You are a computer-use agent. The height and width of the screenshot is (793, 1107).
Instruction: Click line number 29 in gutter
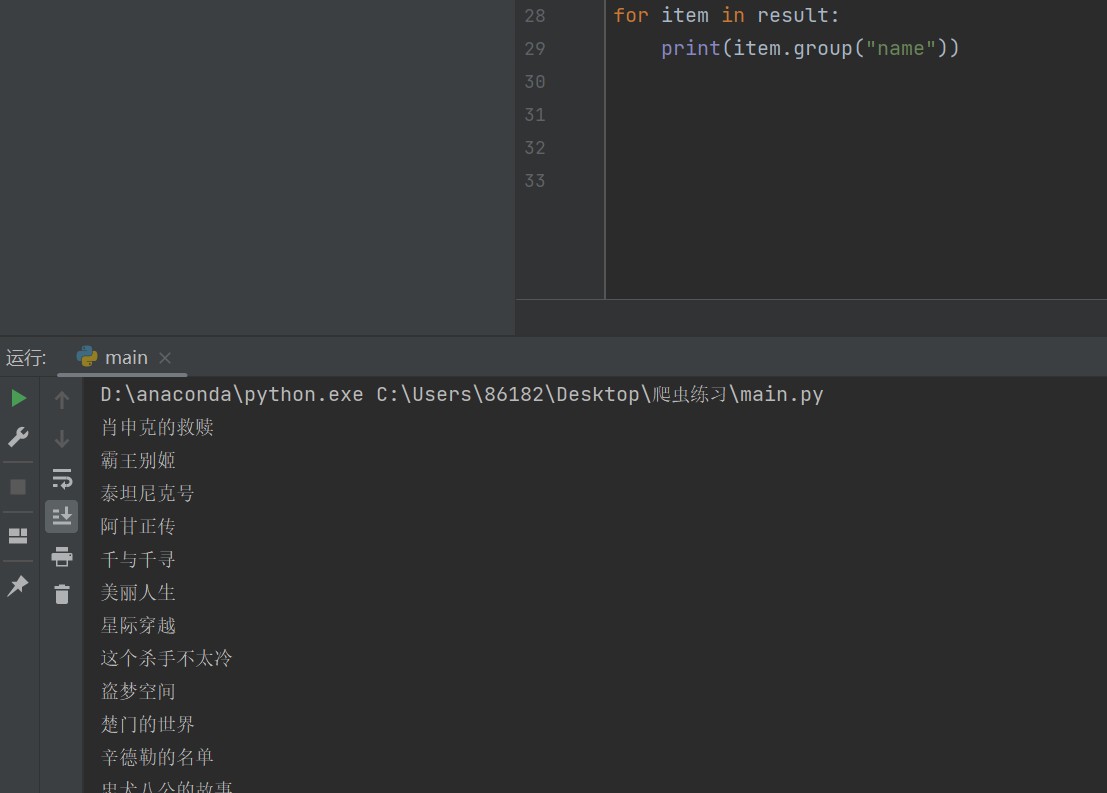535,49
